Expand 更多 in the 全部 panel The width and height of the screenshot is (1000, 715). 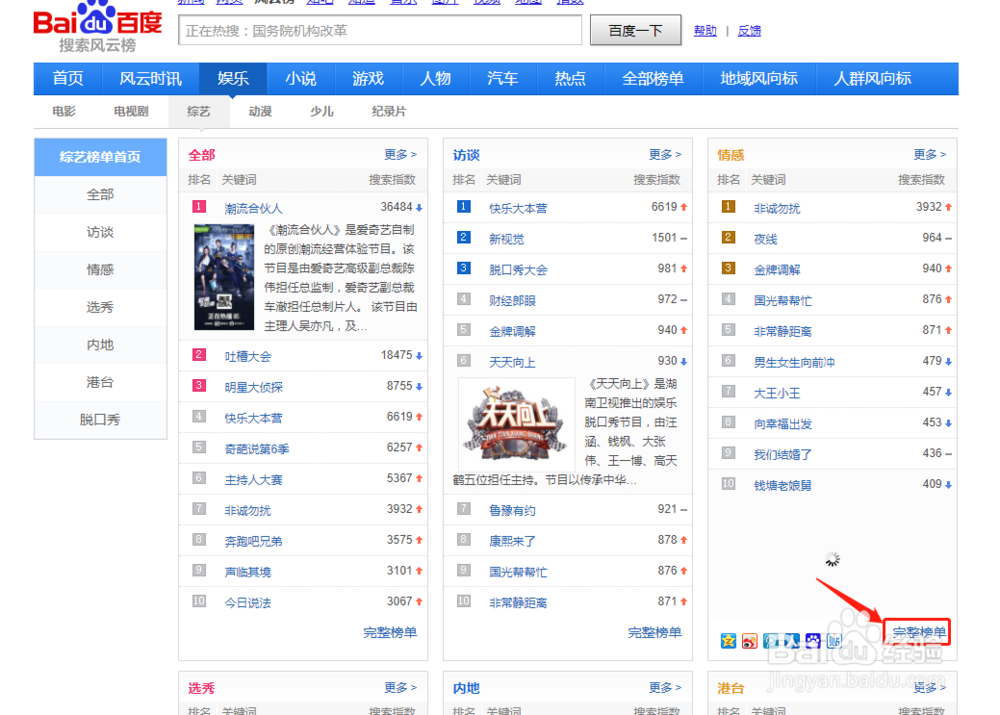point(401,154)
